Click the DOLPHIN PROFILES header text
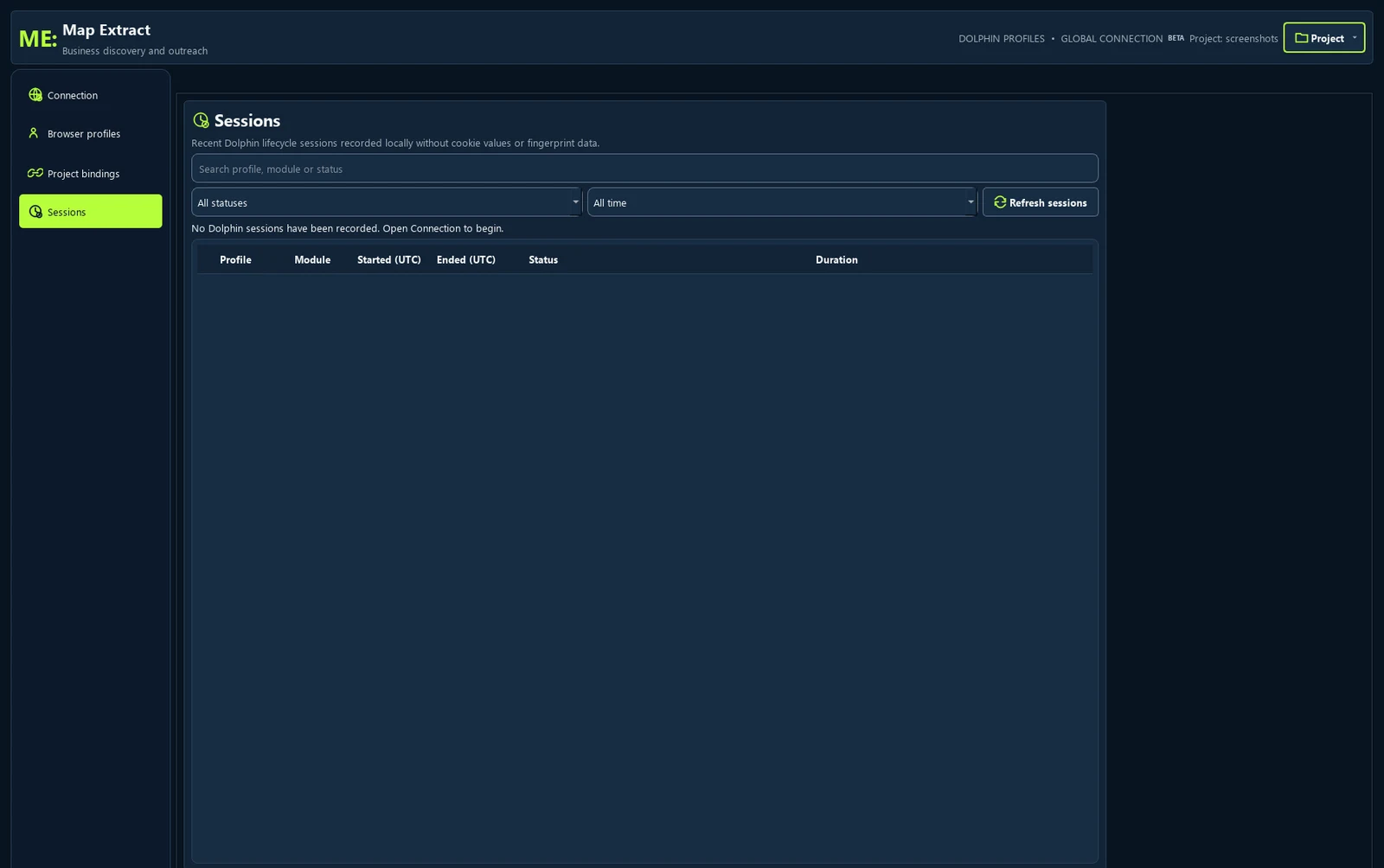The width and height of the screenshot is (1384, 868). pos(1002,38)
